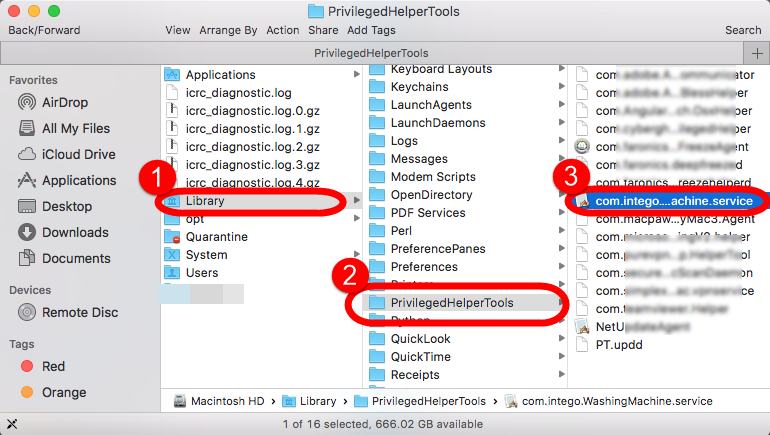Open Arrange By toolbar menu
Screen dimensions: 770x435
pyautogui.click(x=228, y=30)
